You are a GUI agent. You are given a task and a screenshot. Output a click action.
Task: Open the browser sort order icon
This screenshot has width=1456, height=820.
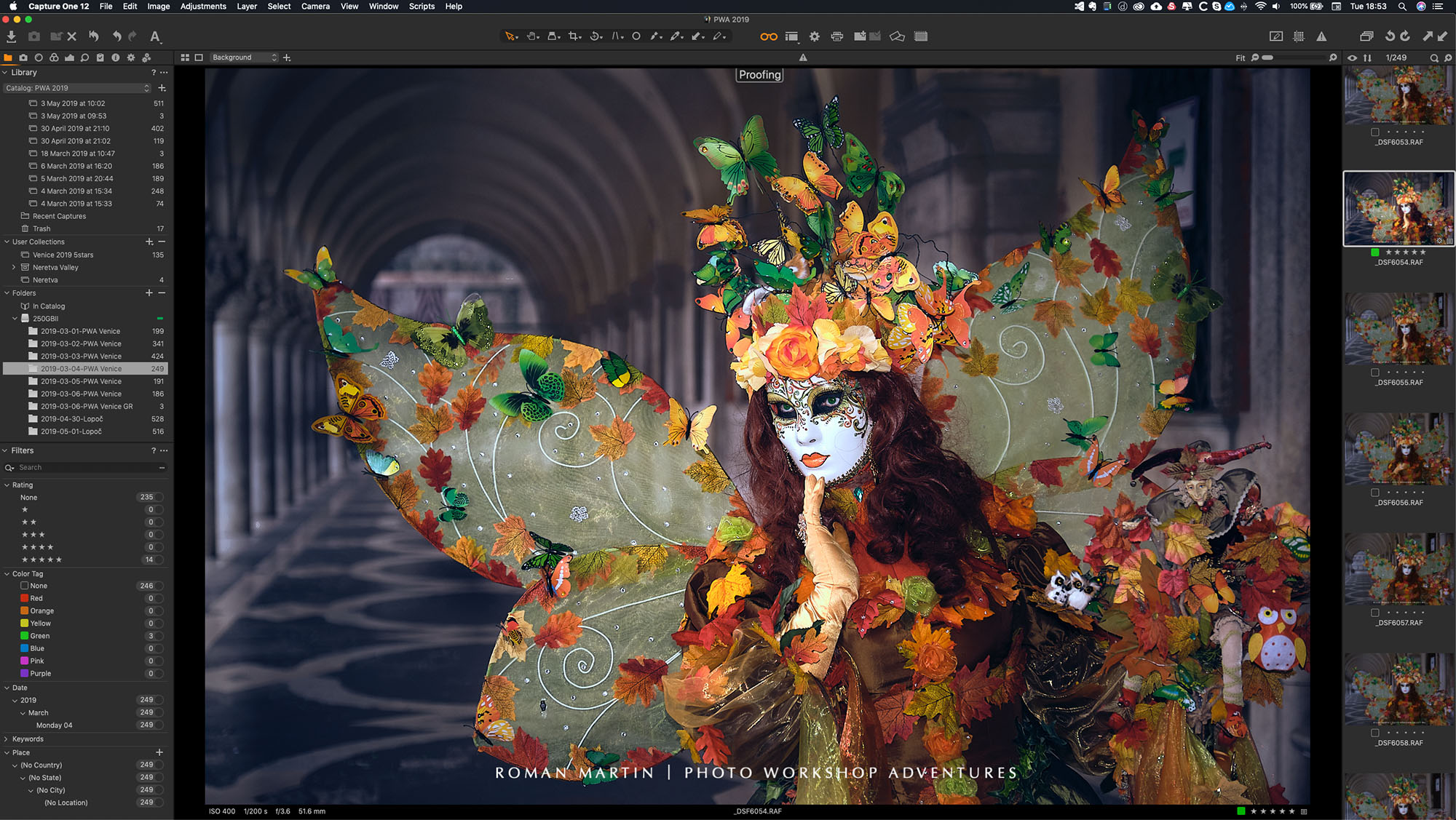(1367, 57)
